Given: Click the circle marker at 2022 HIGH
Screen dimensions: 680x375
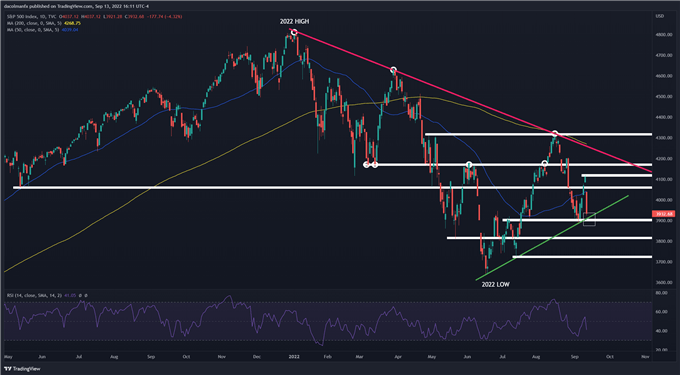Looking at the screenshot, I should (294, 33).
